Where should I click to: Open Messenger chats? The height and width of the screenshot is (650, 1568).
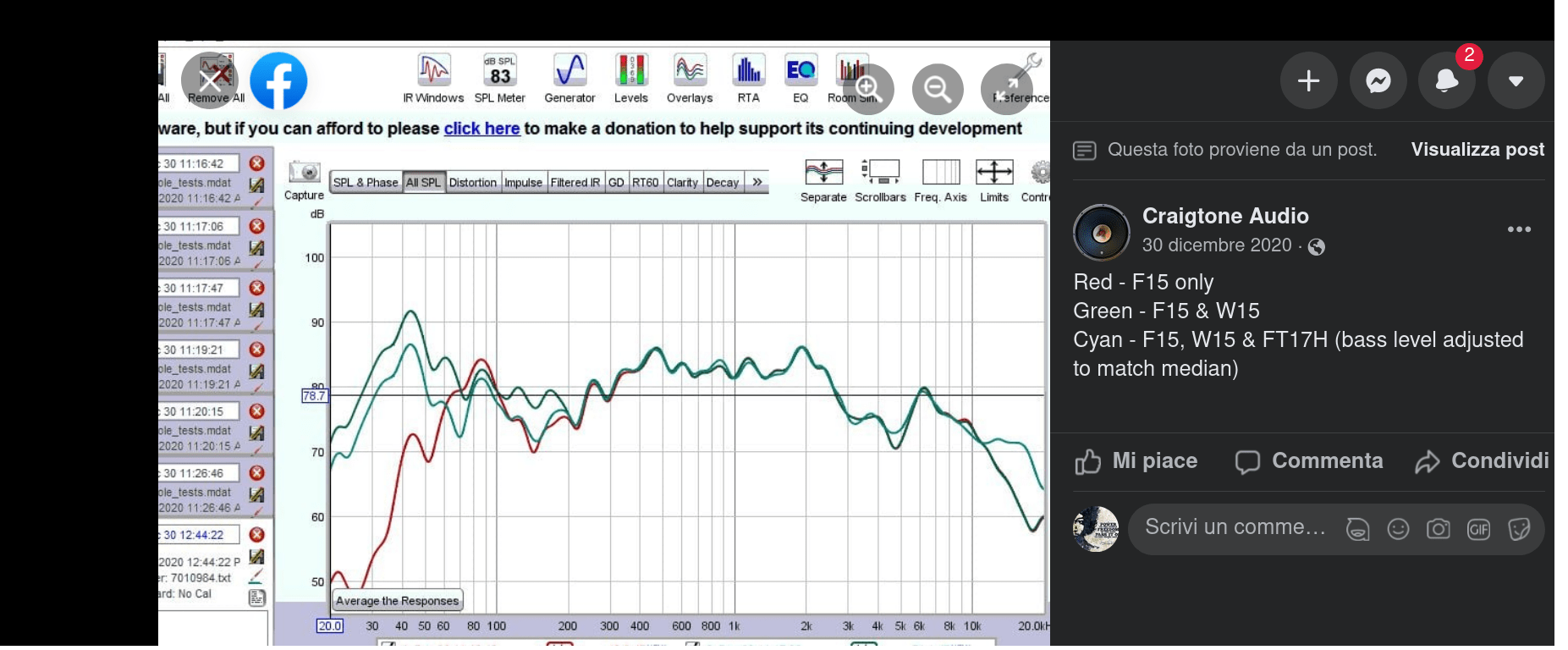(1378, 81)
